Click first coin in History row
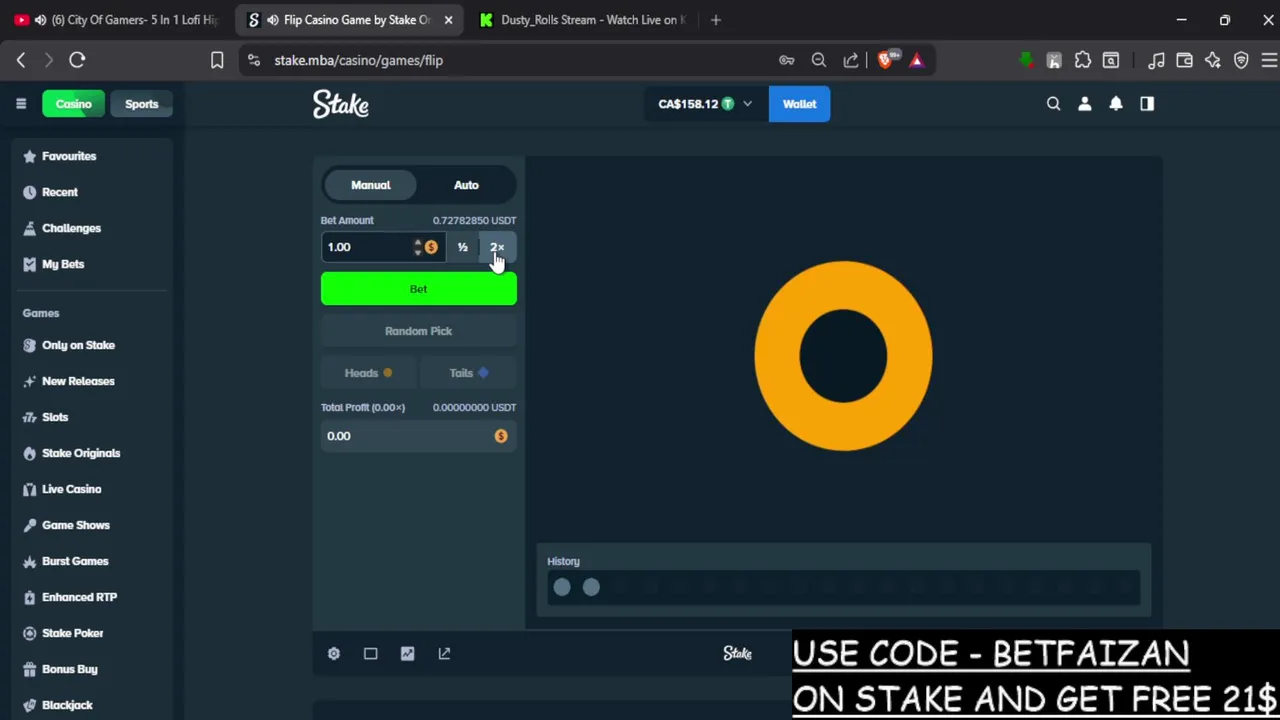The width and height of the screenshot is (1280, 720). (x=562, y=588)
